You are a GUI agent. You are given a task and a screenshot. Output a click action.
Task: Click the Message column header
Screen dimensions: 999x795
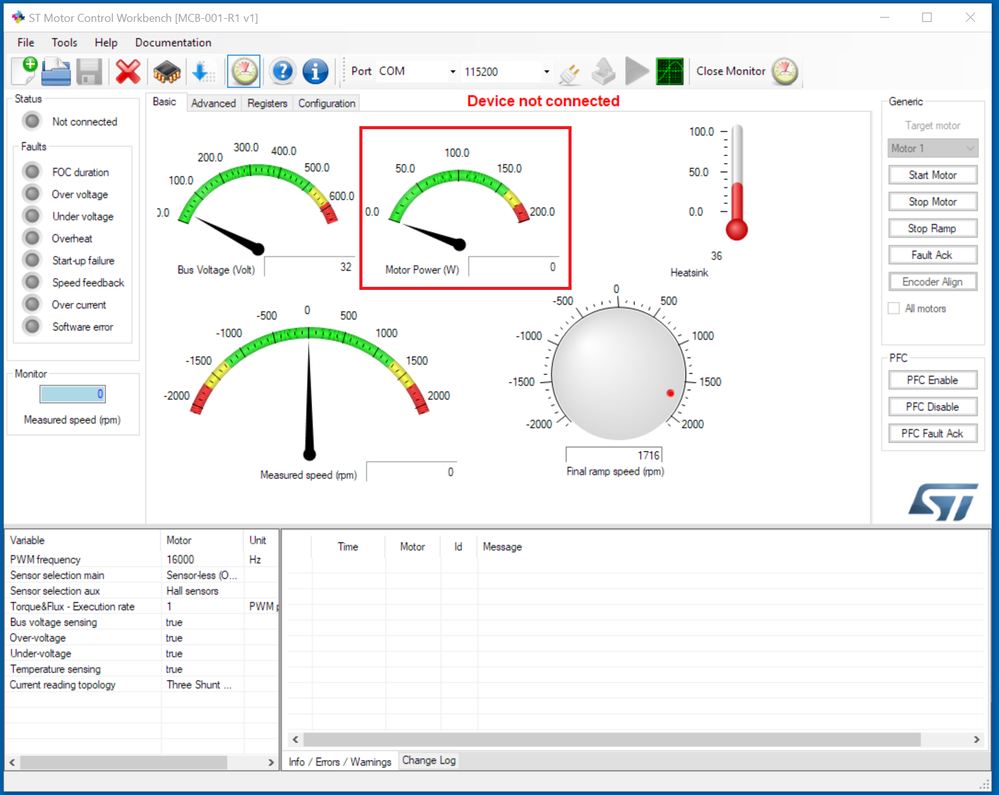tap(502, 547)
